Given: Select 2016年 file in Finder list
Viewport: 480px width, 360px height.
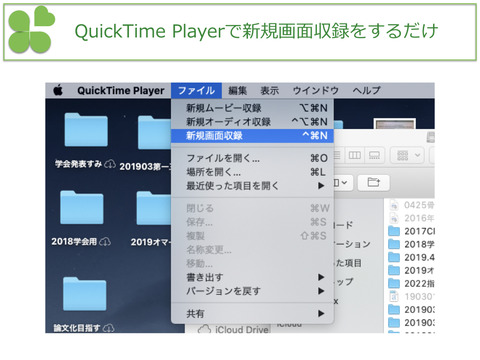Looking at the screenshot, I should 412,218.
